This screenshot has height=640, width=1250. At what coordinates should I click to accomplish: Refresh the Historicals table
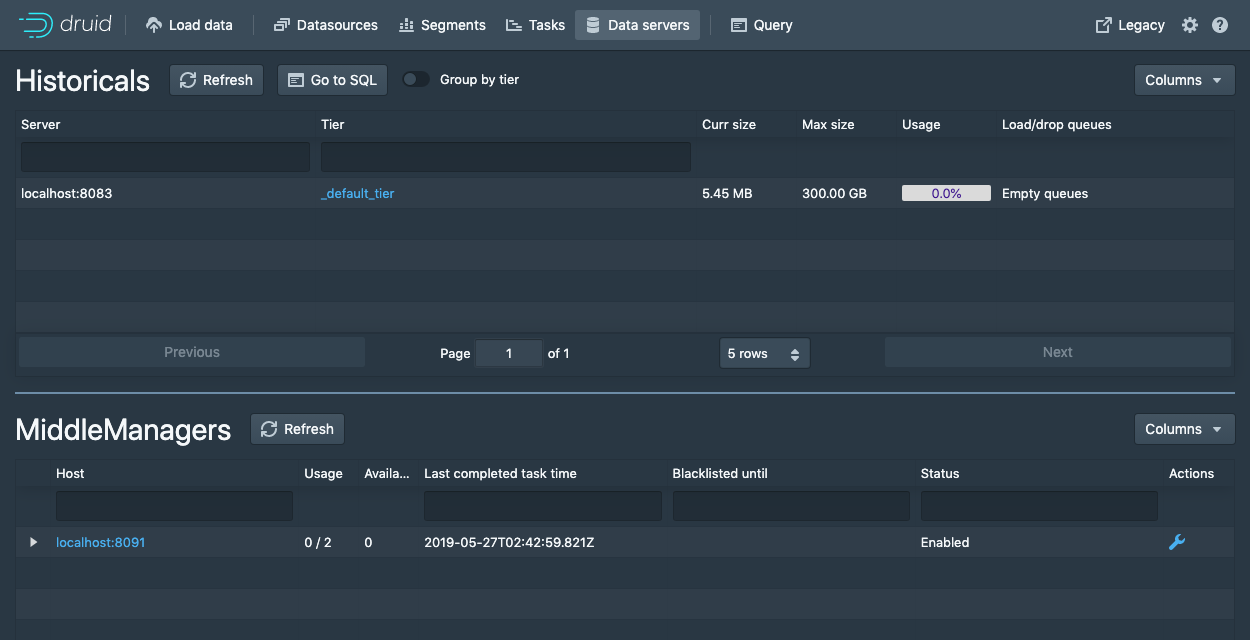tap(216, 80)
